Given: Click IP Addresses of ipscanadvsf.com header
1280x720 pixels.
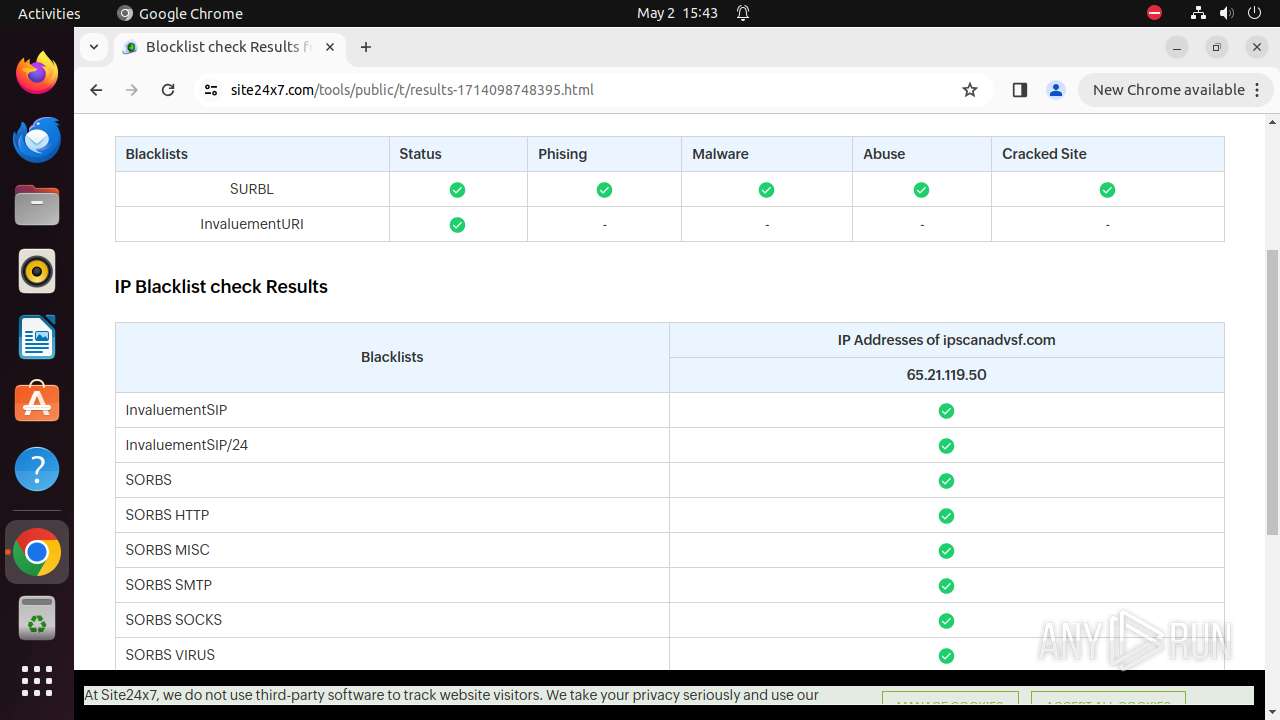Looking at the screenshot, I should [x=946, y=340].
